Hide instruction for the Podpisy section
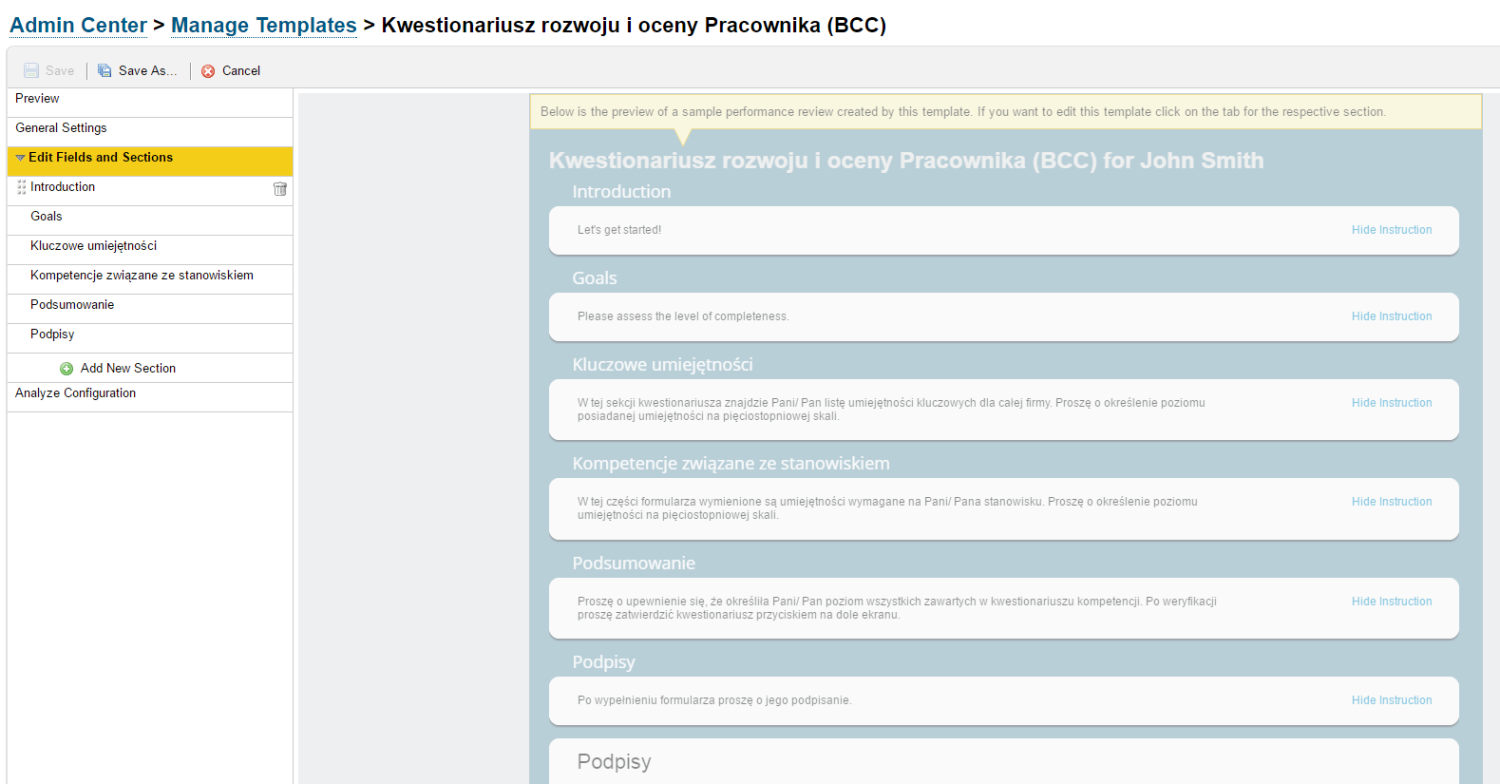Screen dimensions: 1500x784 [x=1391, y=700]
